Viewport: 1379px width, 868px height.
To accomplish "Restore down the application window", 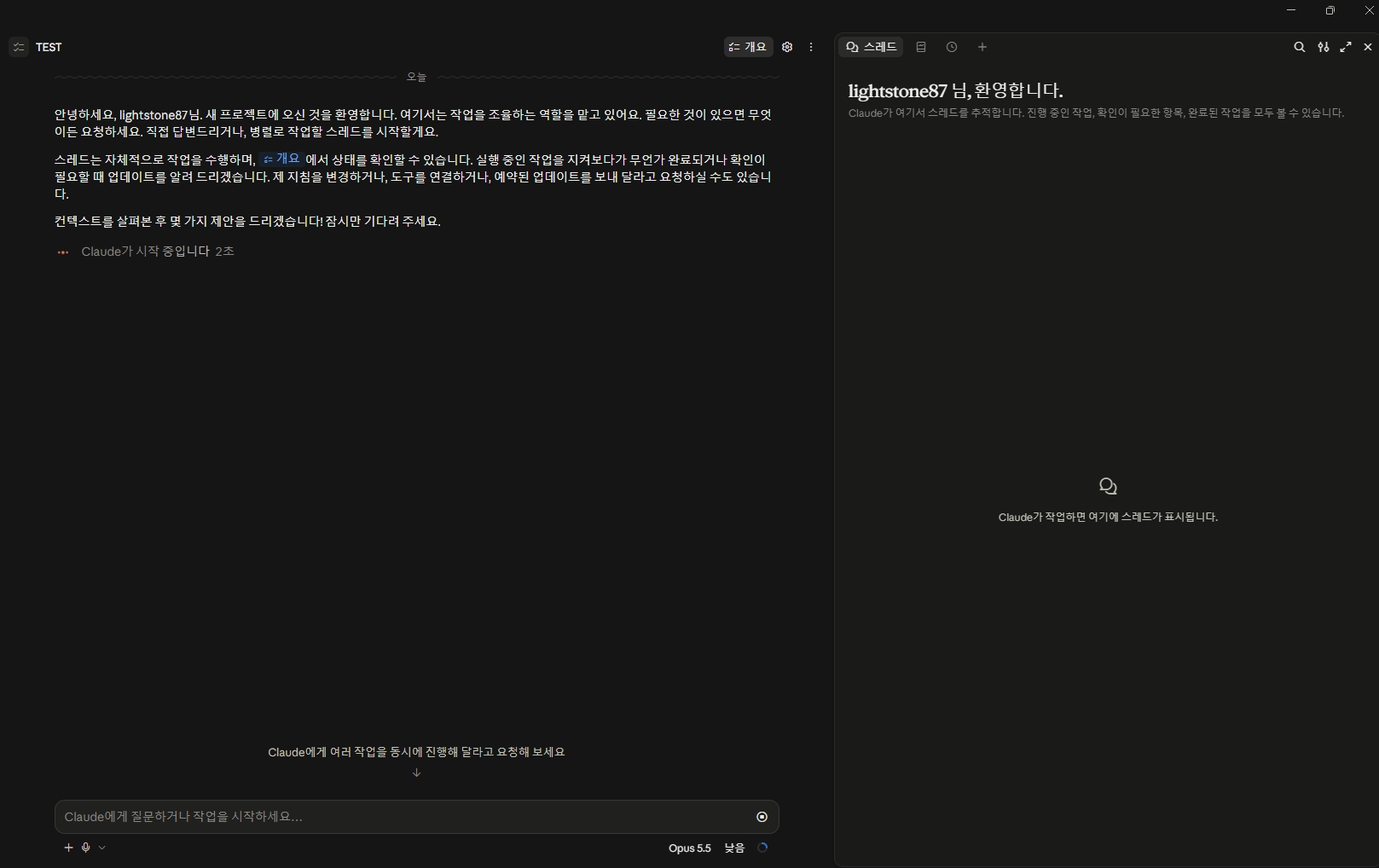I will click(x=1330, y=10).
